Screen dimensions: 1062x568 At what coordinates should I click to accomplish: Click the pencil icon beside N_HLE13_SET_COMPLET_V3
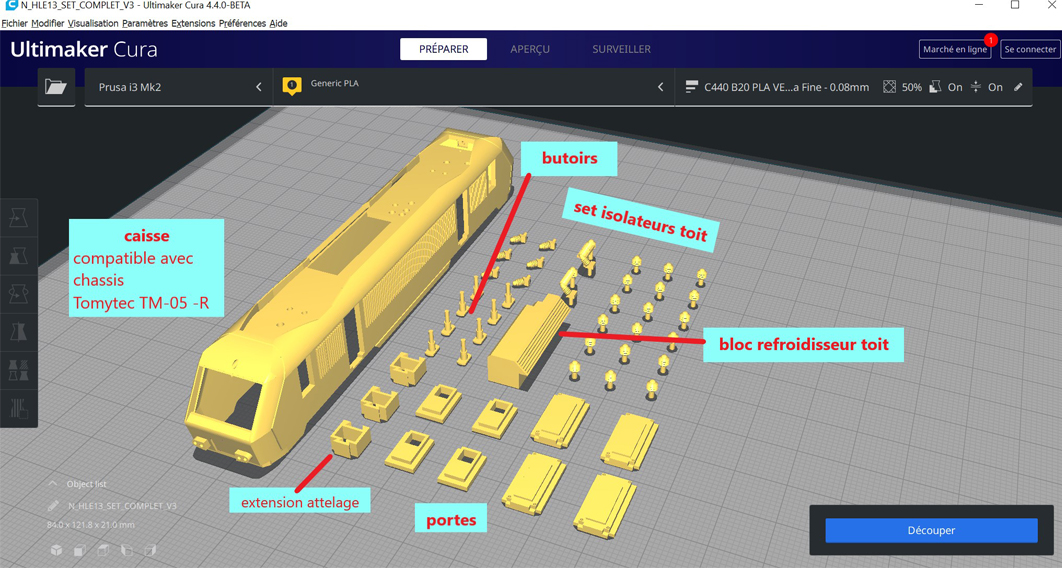tap(54, 506)
